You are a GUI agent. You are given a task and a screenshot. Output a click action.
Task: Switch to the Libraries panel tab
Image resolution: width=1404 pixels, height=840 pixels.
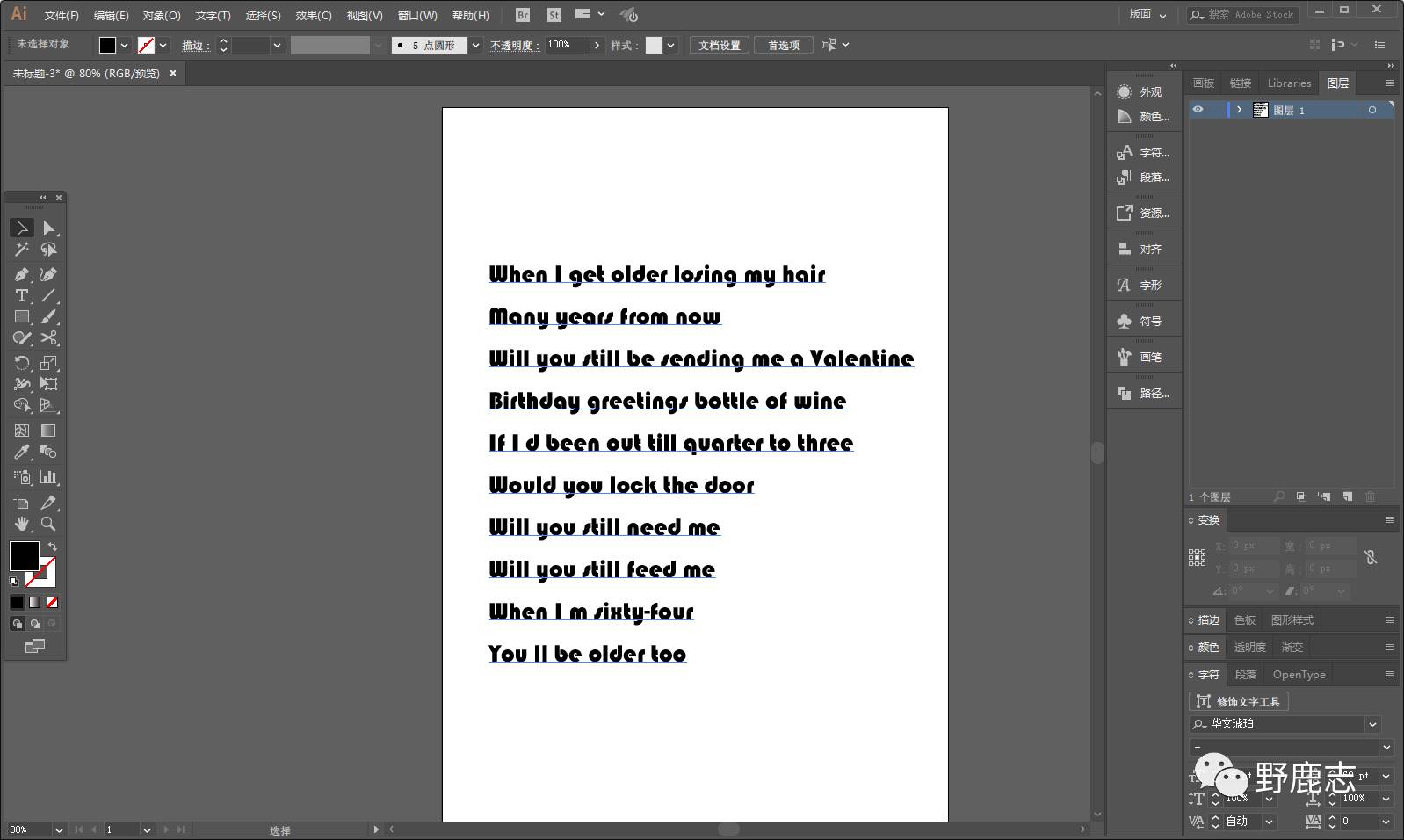tap(1289, 83)
